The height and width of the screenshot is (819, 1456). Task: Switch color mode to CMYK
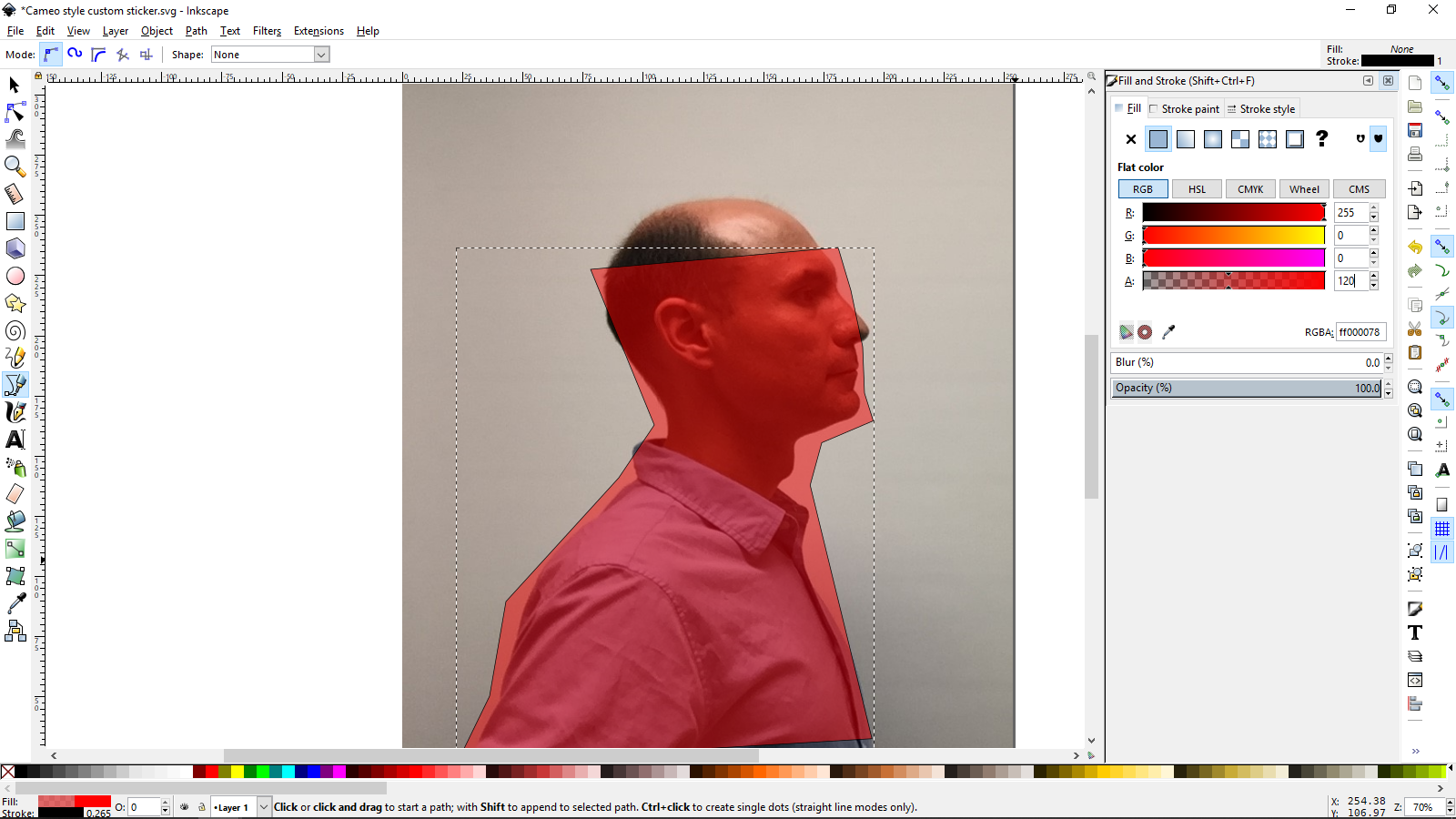pyautogui.click(x=1250, y=189)
